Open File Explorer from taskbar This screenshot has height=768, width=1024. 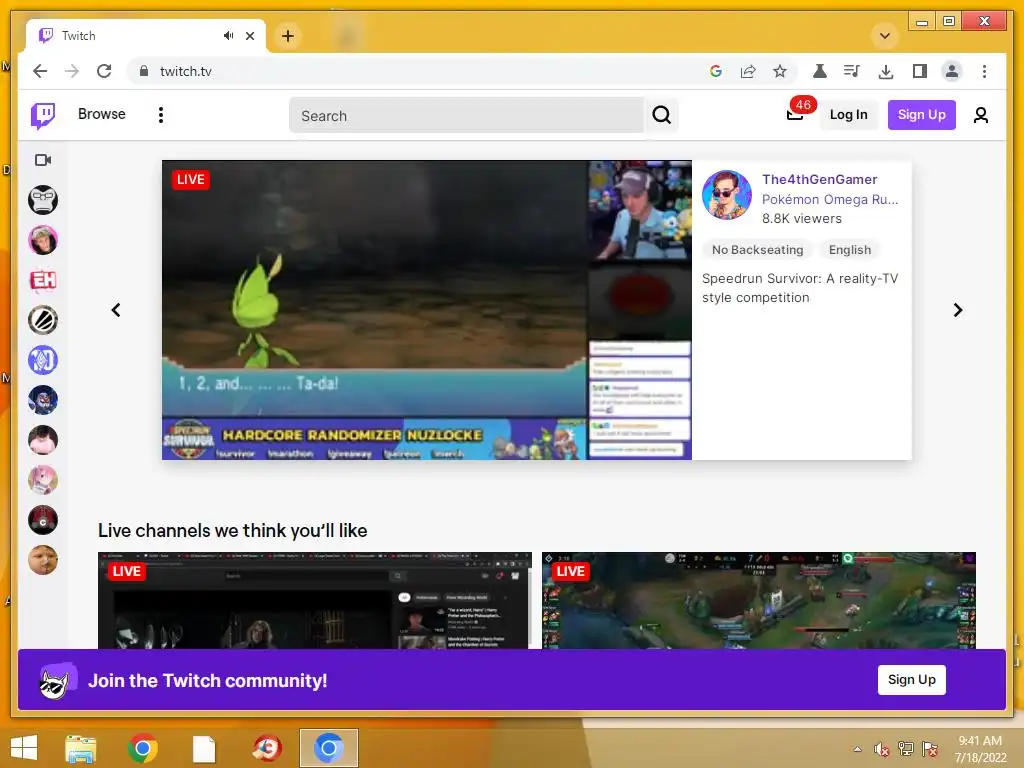click(x=81, y=748)
